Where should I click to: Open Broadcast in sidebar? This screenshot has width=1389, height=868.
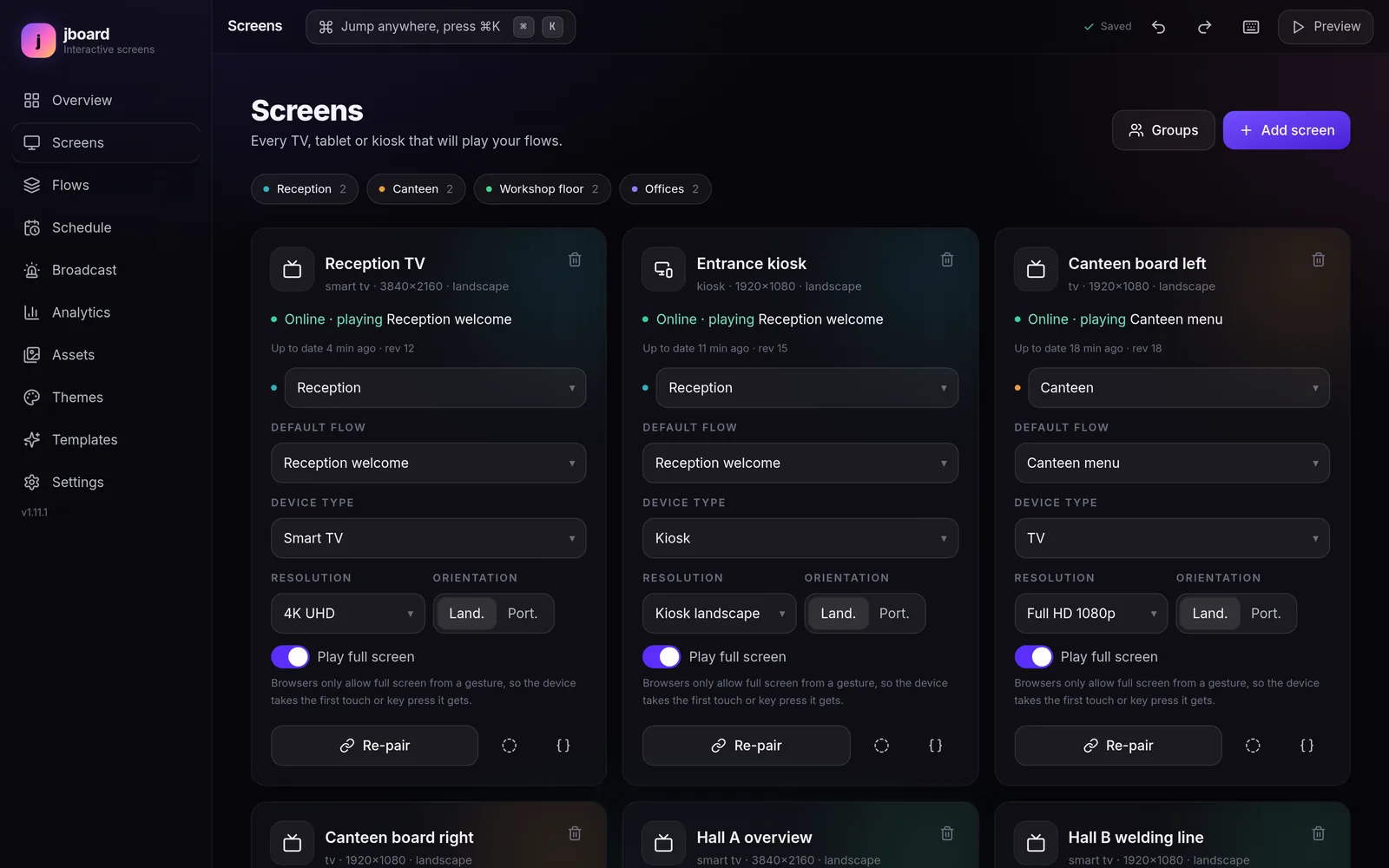106,271
